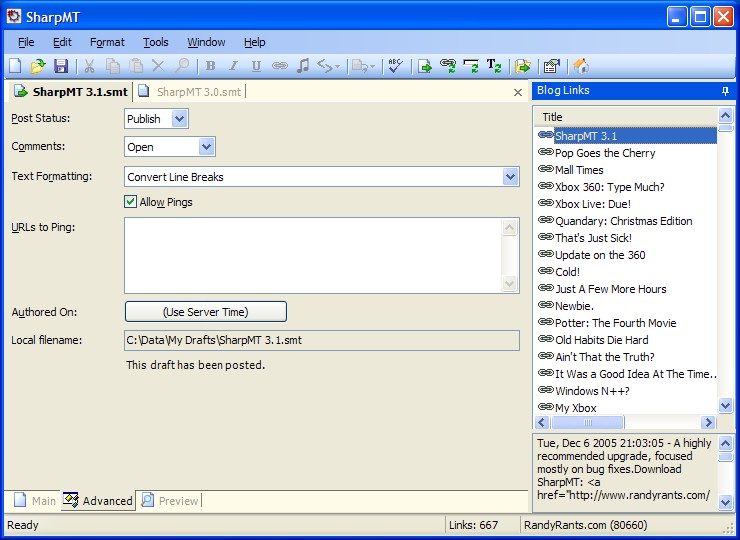Click the (Use Server Time) button
This screenshot has width=740, height=540.
[x=206, y=312]
